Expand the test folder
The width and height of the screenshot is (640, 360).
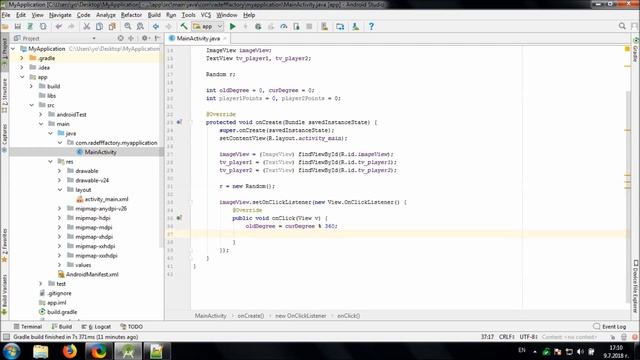[x=41, y=284]
